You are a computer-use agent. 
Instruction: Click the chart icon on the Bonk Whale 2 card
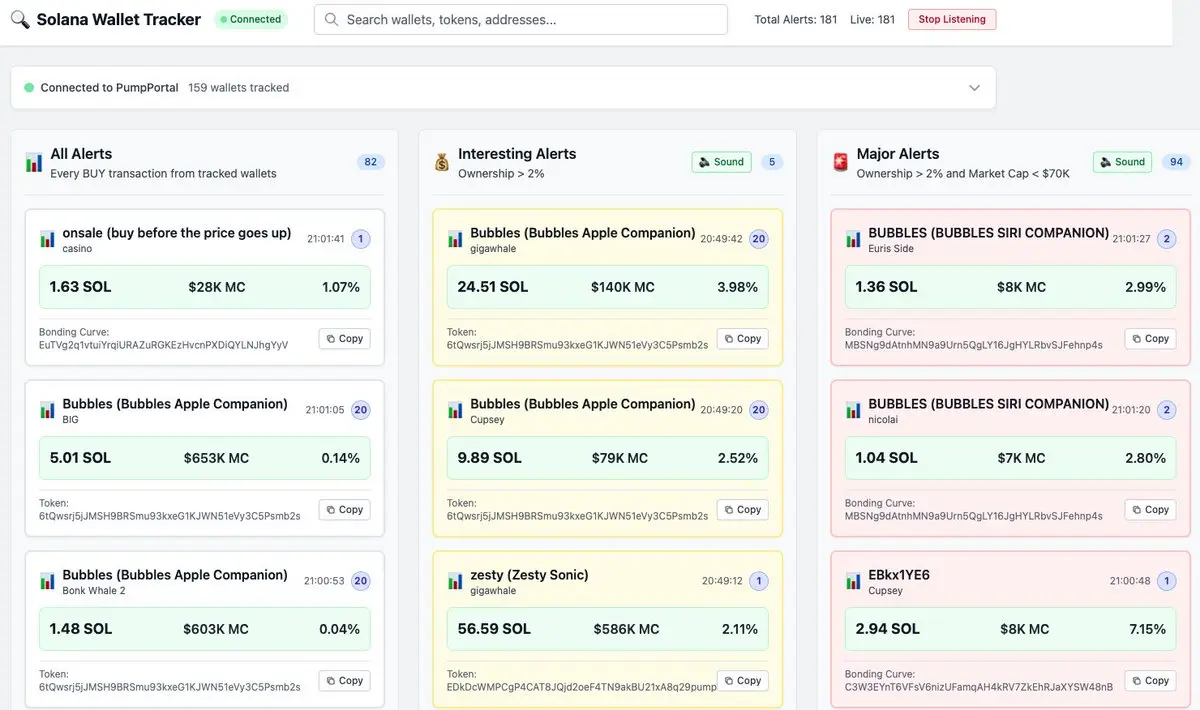point(47,581)
